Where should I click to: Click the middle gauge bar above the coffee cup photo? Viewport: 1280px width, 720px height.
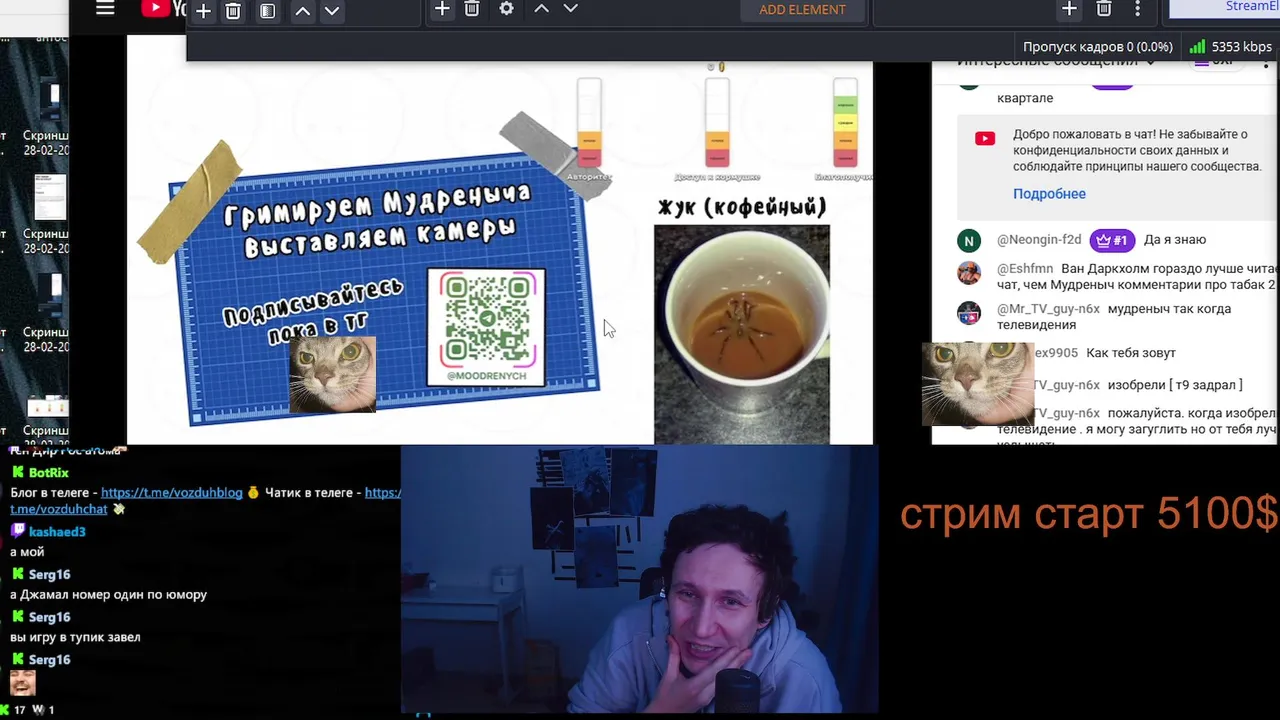(x=717, y=122)
